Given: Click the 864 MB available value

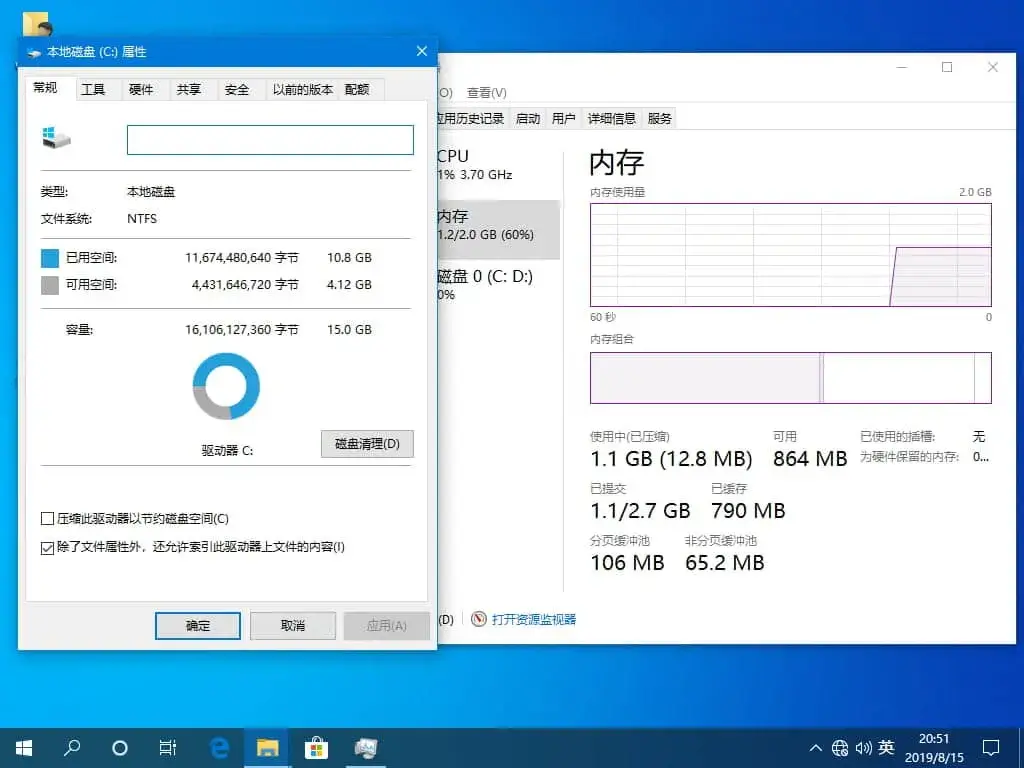Looking at the screenshot, I should click(x=810, y=458).
